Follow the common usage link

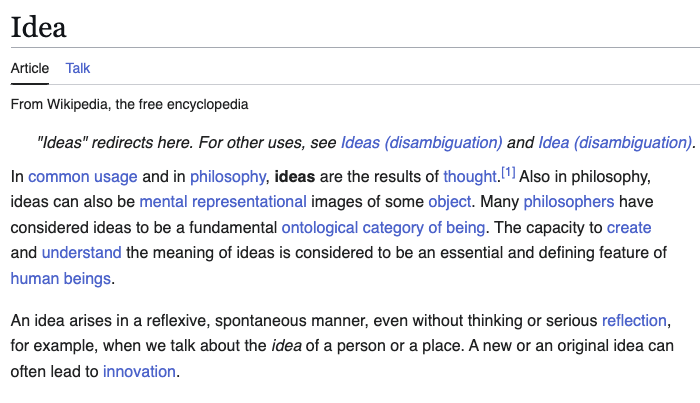point(83,177)
